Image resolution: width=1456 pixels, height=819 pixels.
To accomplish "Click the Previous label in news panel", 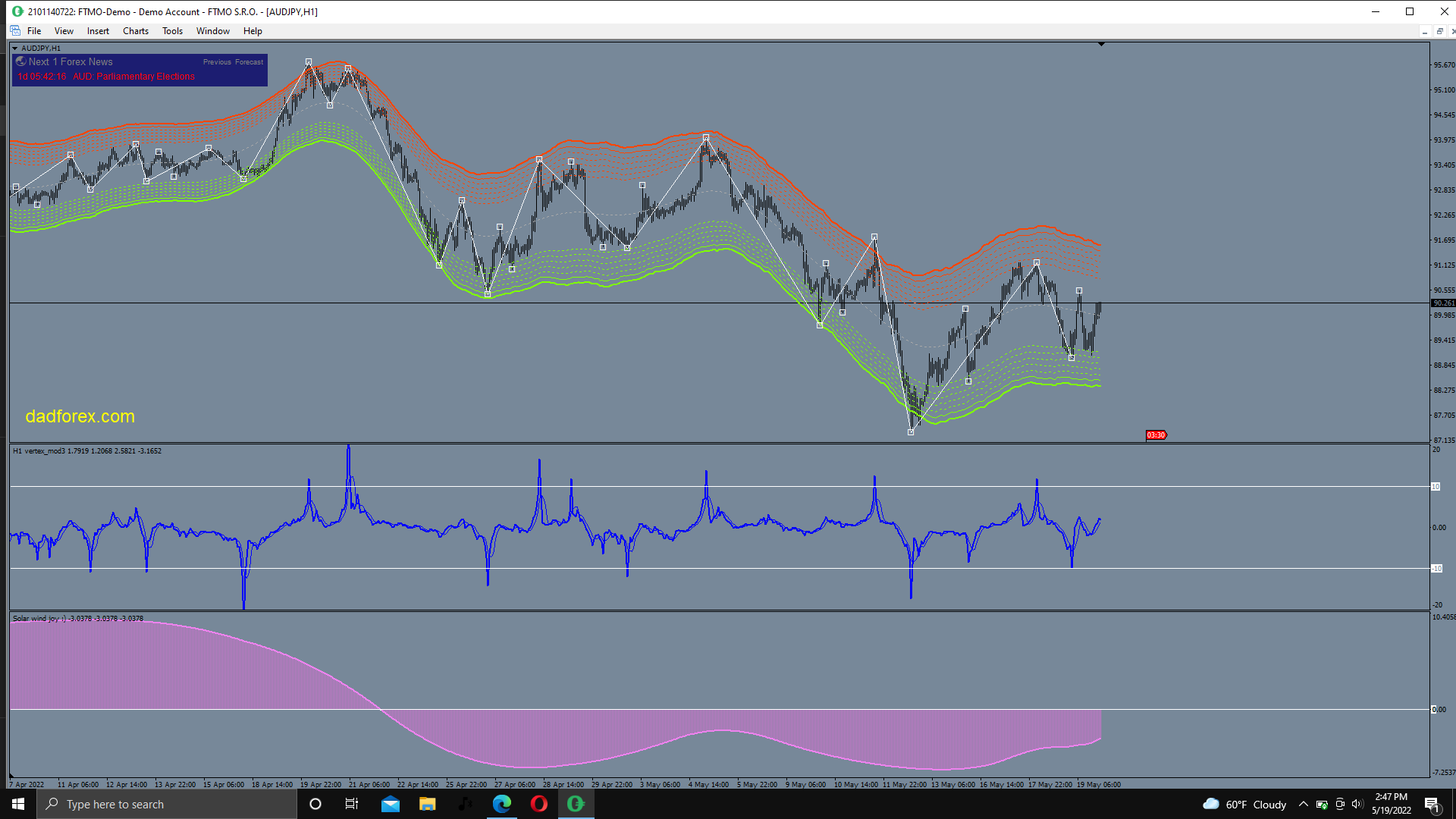I will [x=217, y=62].
